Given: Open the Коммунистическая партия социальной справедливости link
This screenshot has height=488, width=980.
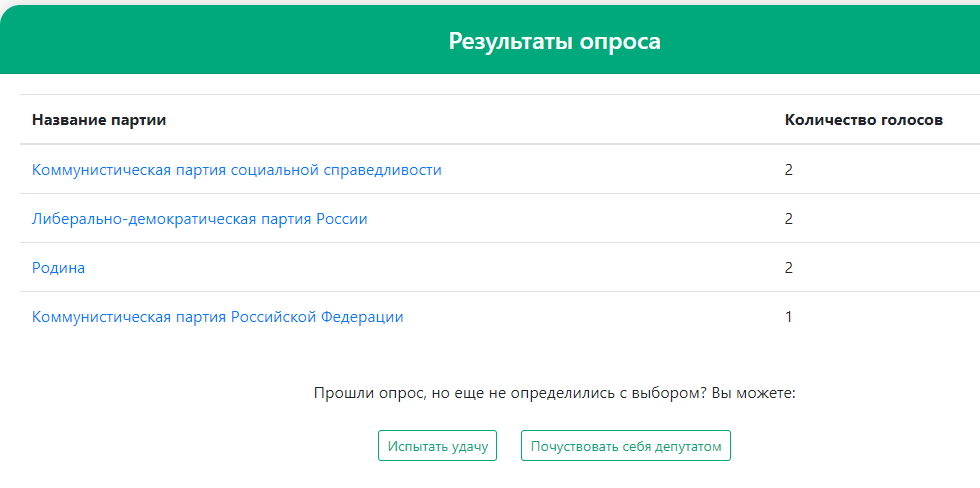Looking at the screenshot, I should (x=237, y=170).
